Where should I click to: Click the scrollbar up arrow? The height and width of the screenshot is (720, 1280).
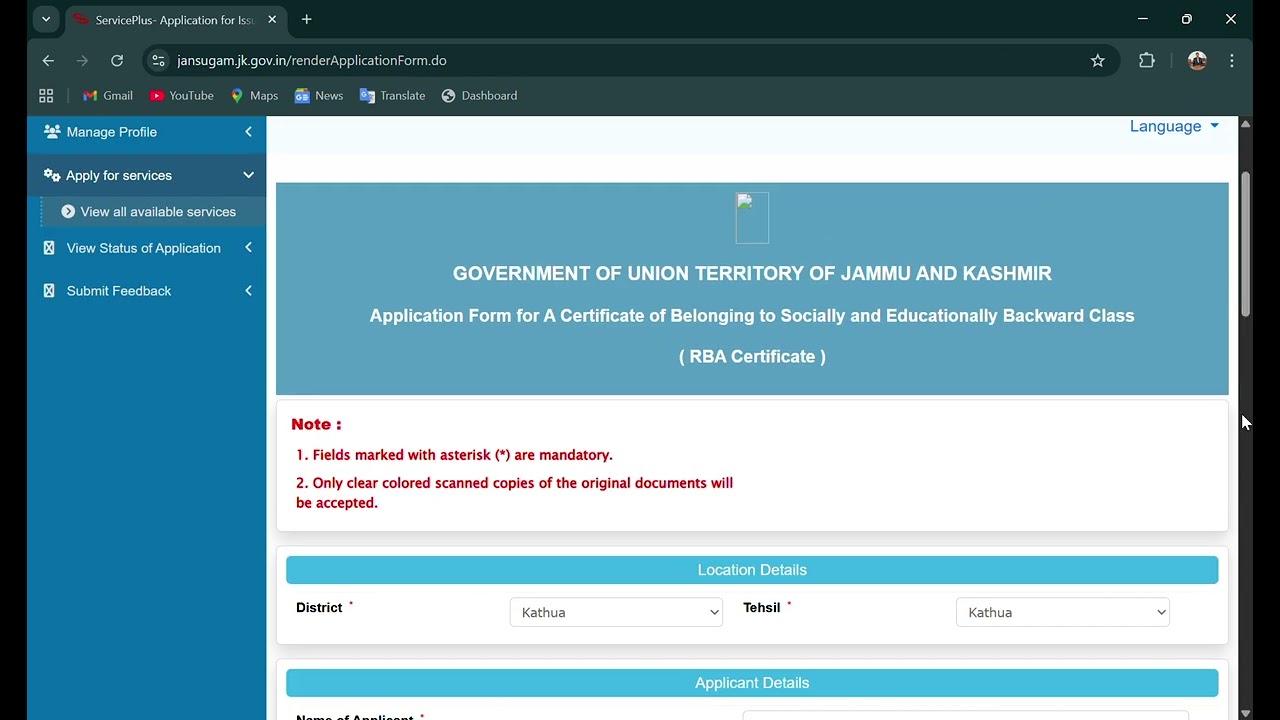pos(1245,123)
